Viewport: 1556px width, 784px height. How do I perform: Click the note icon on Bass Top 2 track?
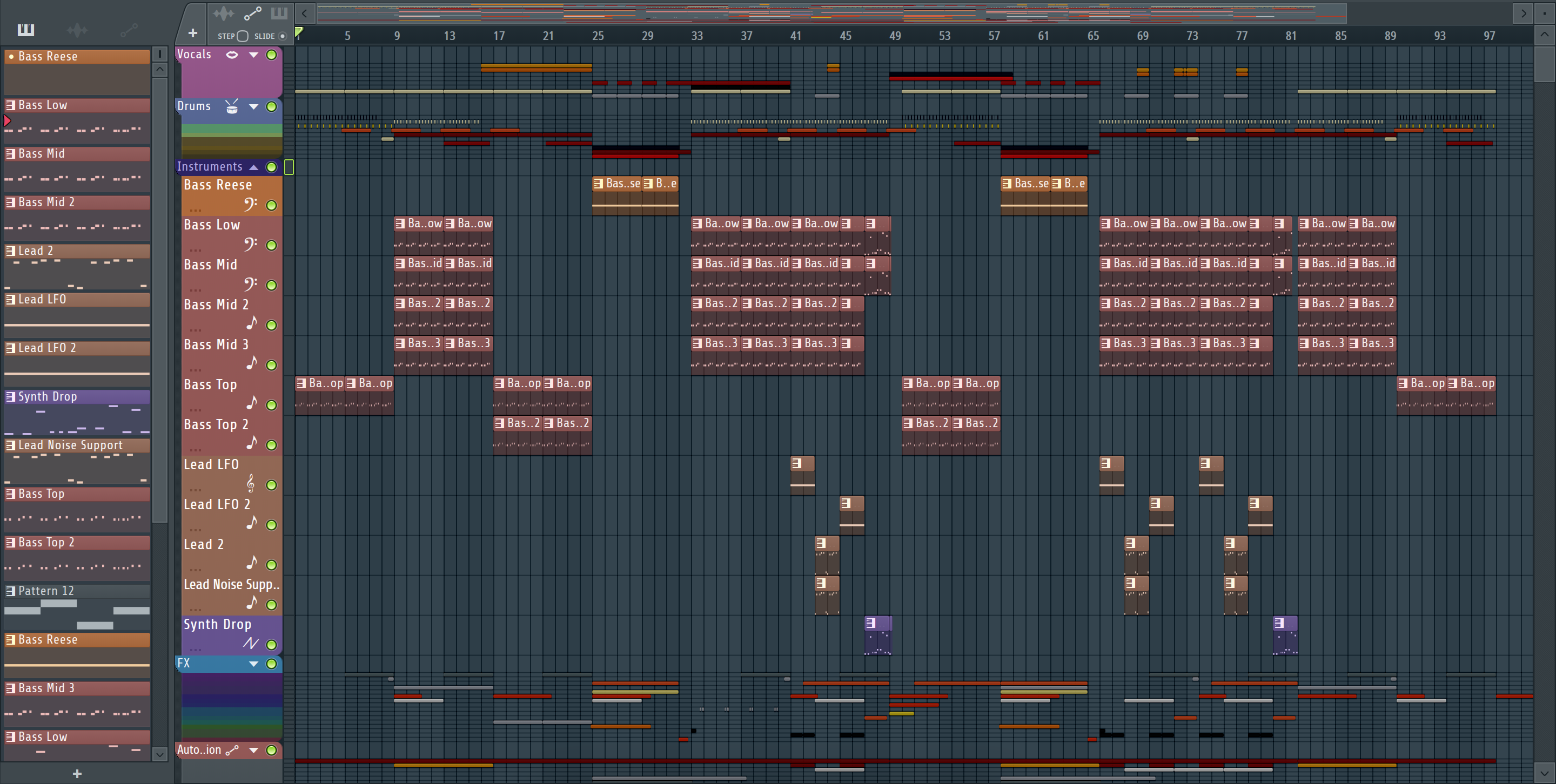point(252,444)
